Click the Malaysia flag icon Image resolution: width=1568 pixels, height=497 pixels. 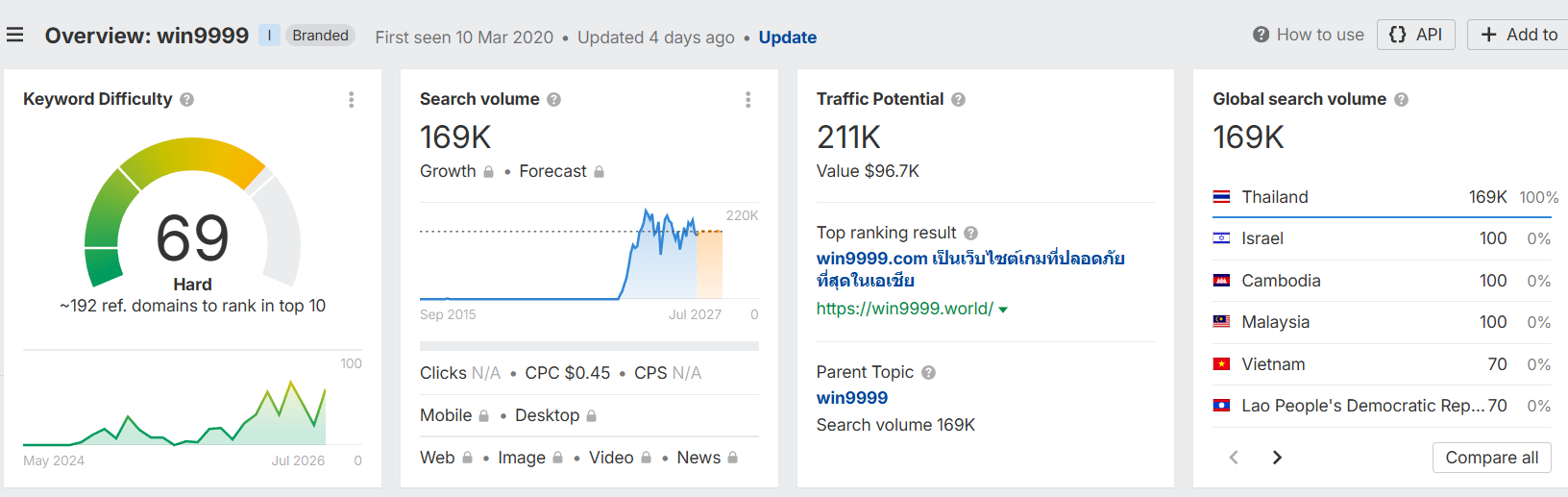coord(1222,322)
